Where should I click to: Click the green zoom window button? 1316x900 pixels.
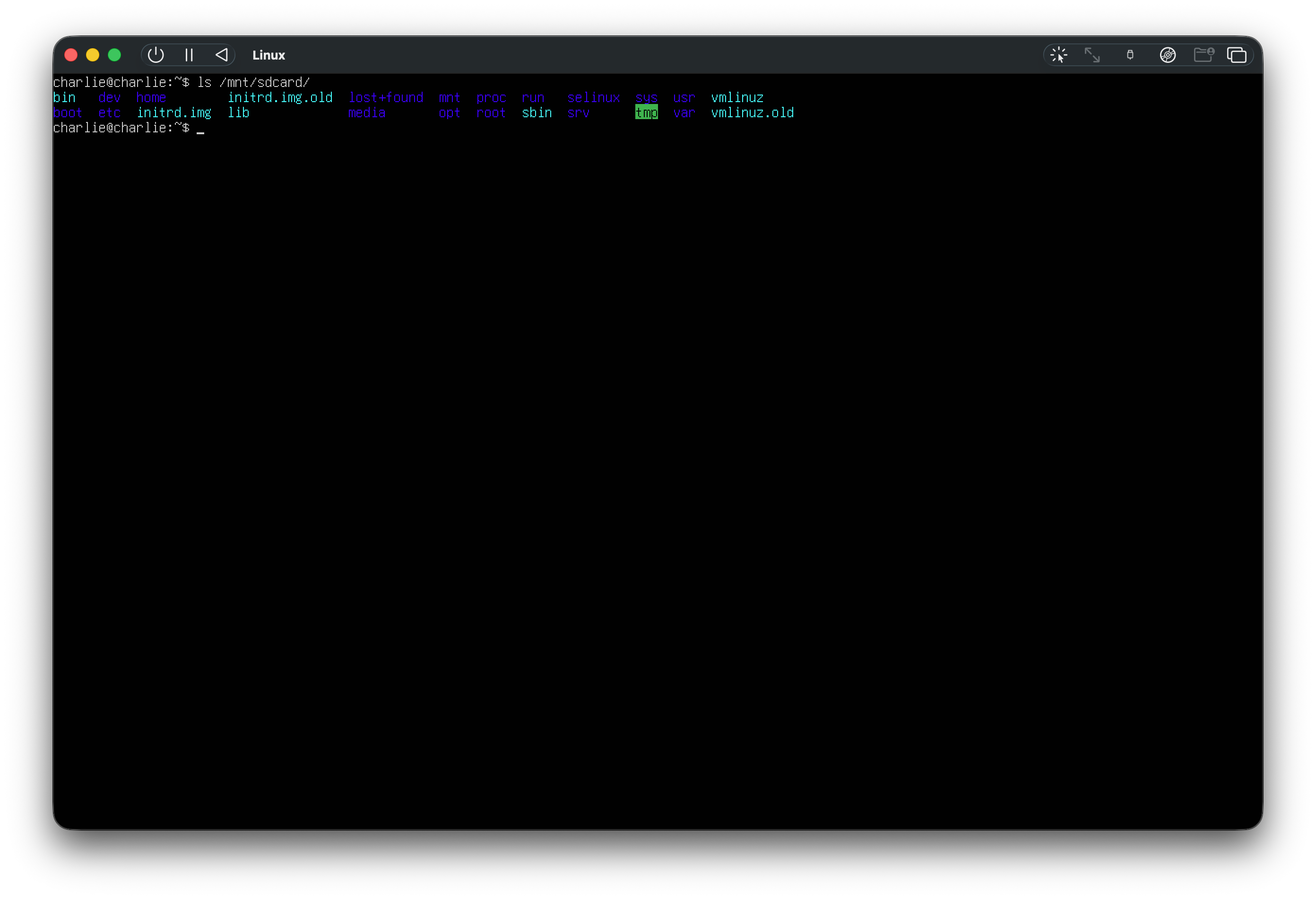tap(114, 55)
